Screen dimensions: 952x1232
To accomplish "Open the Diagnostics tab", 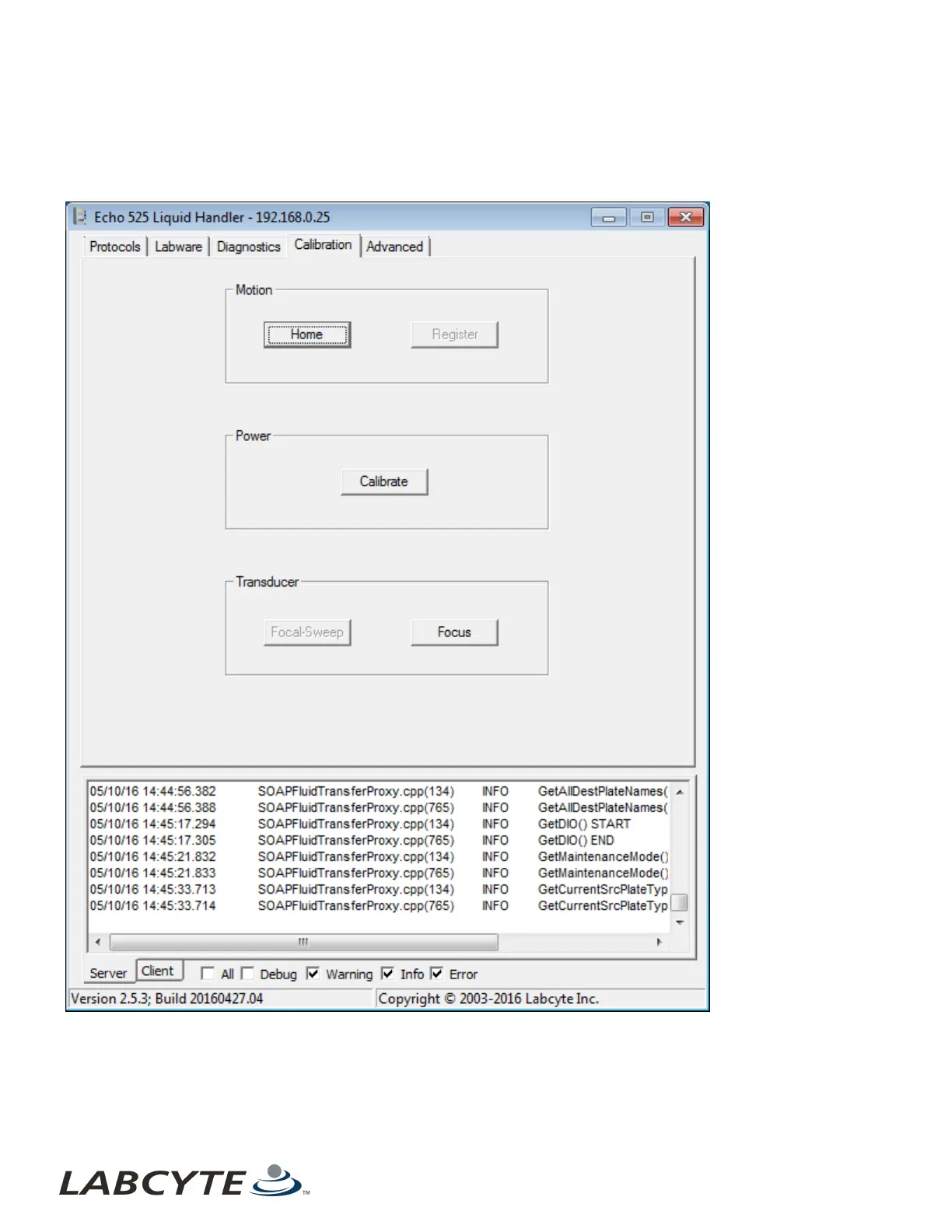I will point(248,247).
